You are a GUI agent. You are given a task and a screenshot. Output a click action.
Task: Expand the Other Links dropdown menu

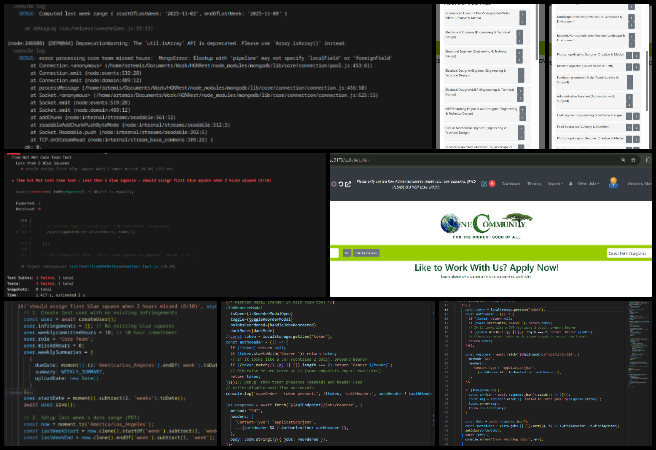click(x=588, y=184)
